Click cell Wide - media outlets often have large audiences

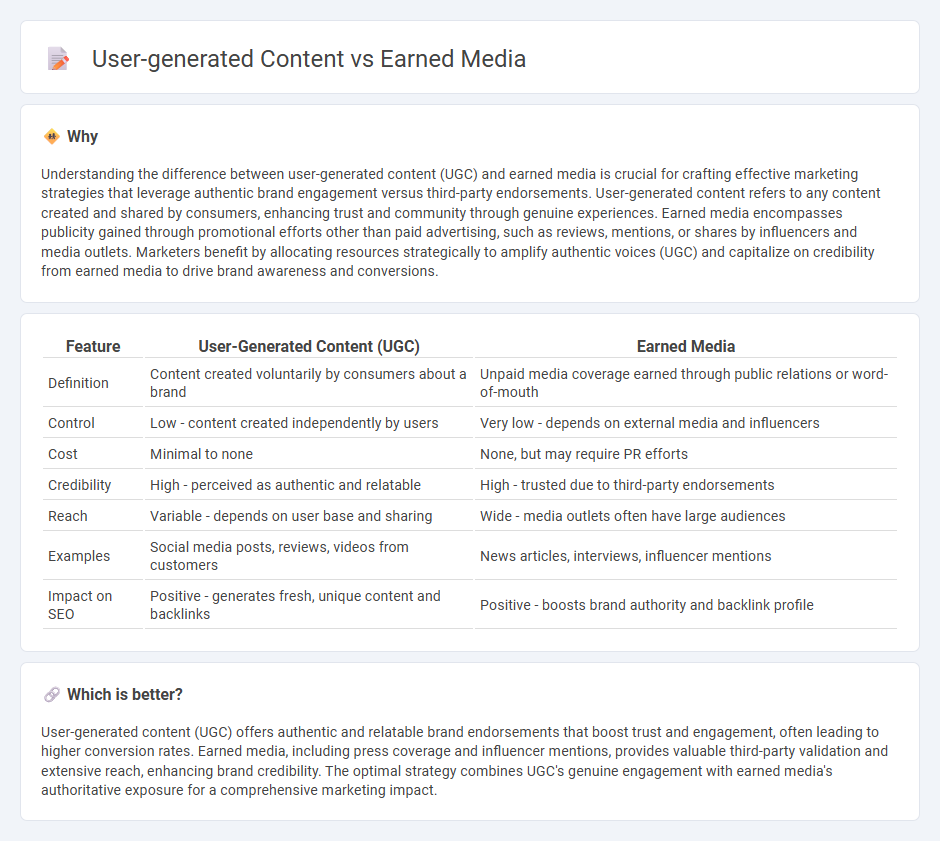click(x=686, y=516)
